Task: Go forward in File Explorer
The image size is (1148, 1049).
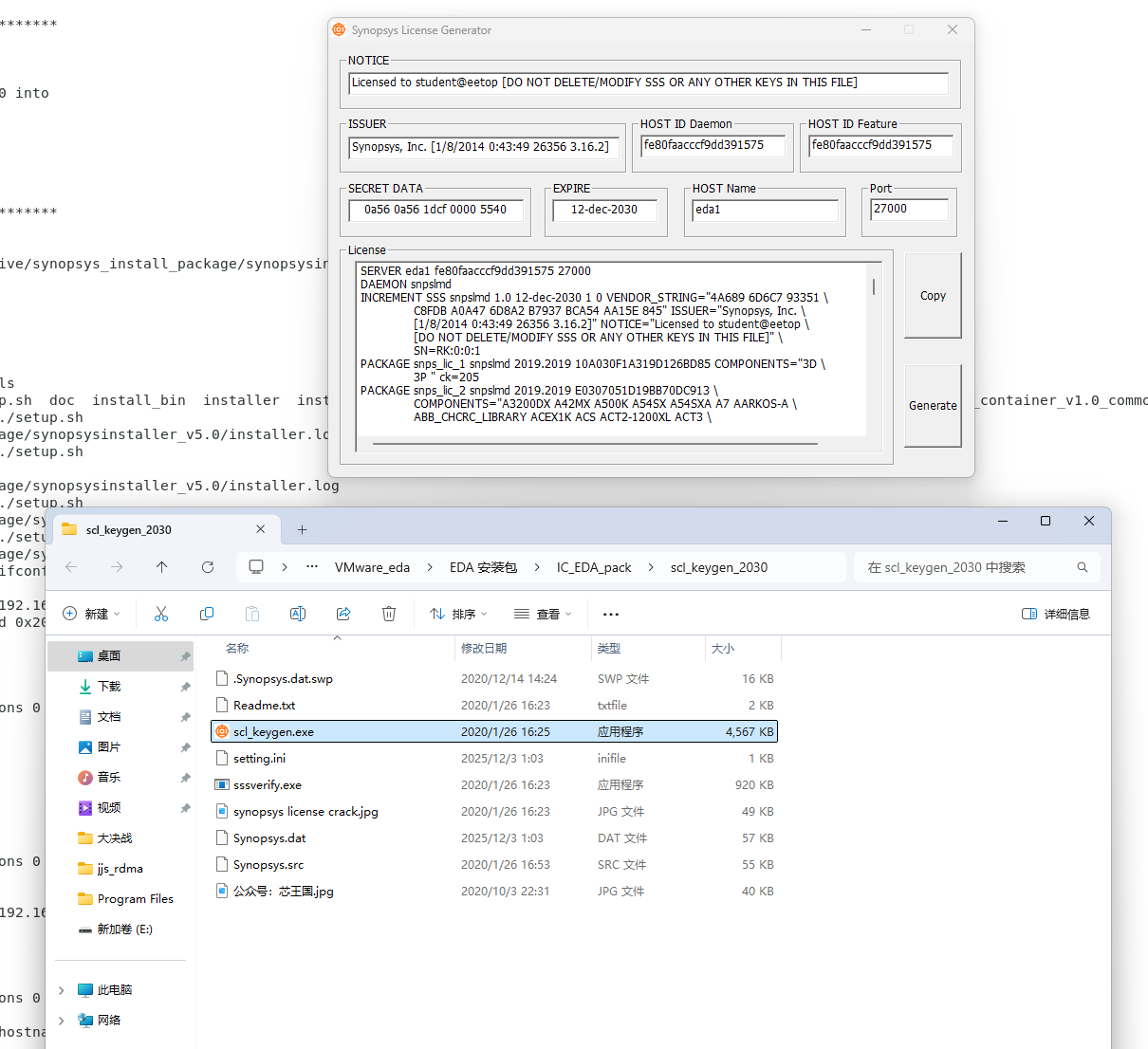Action: [117, 567]
